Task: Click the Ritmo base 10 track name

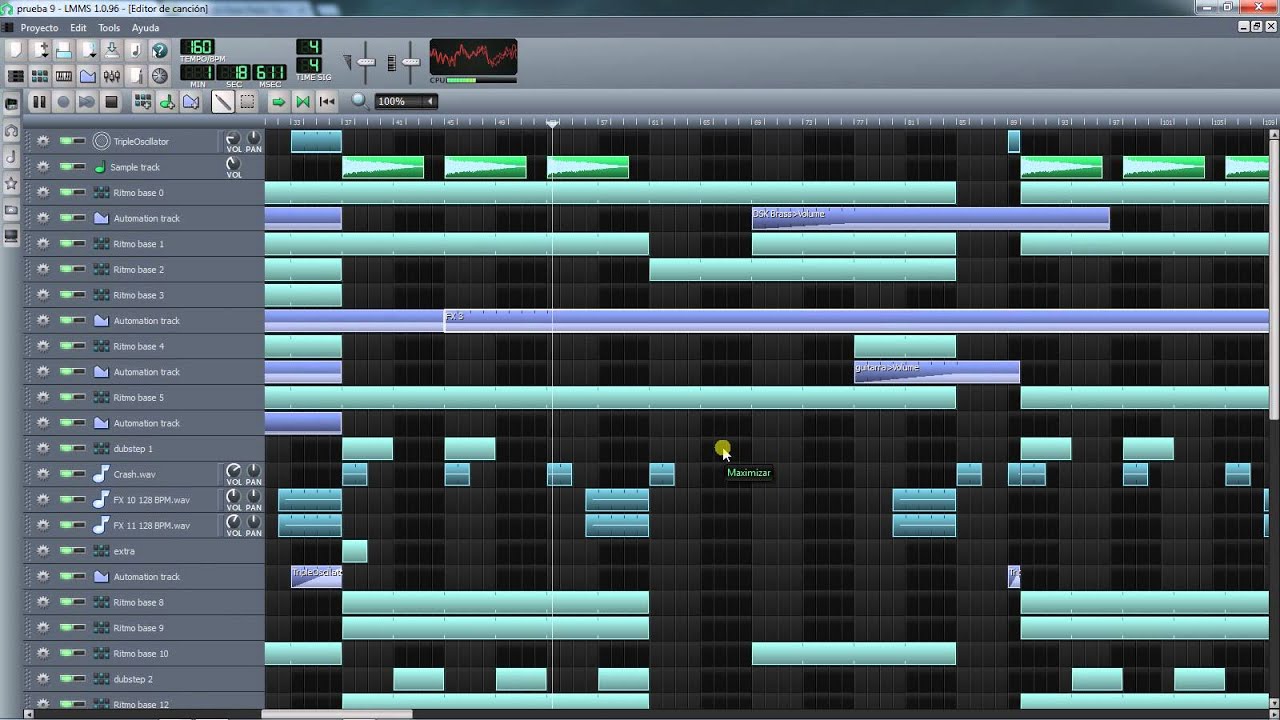Action: click(x=140, y=653)
